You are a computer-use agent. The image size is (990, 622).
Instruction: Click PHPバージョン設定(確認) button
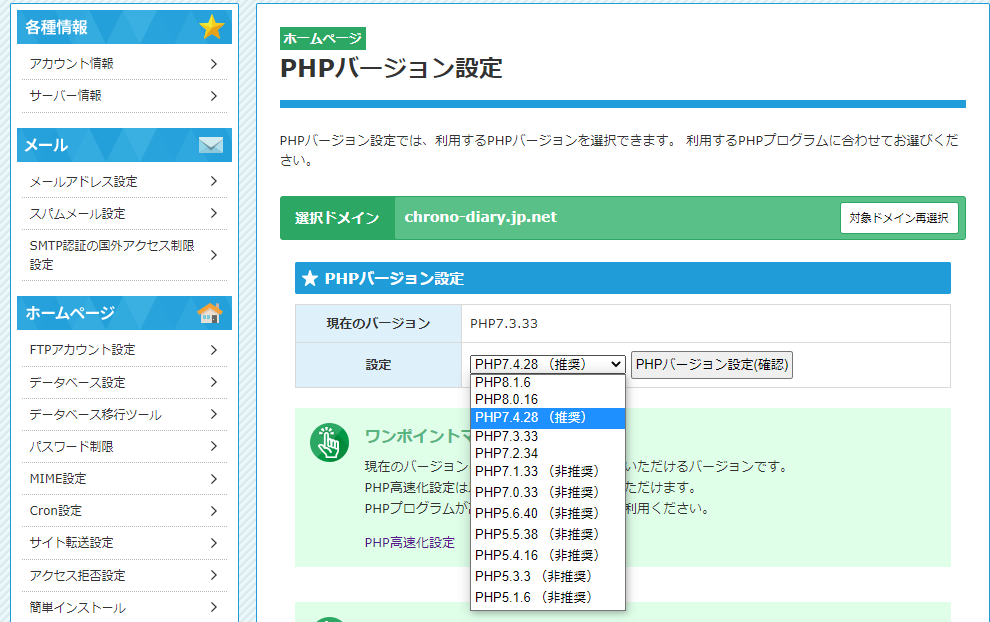(712, 364)
